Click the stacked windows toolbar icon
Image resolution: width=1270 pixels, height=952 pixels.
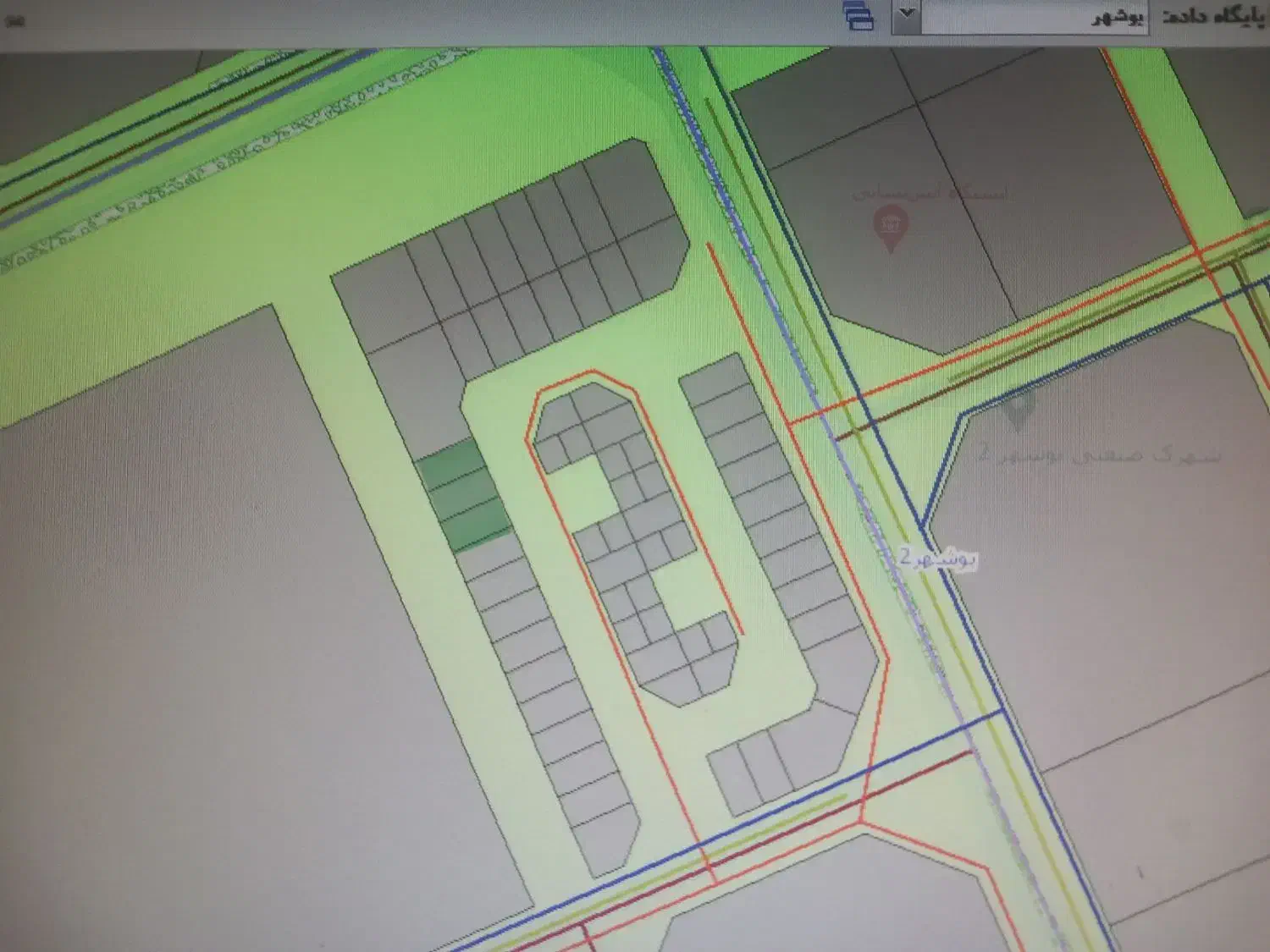click(859, 16)
